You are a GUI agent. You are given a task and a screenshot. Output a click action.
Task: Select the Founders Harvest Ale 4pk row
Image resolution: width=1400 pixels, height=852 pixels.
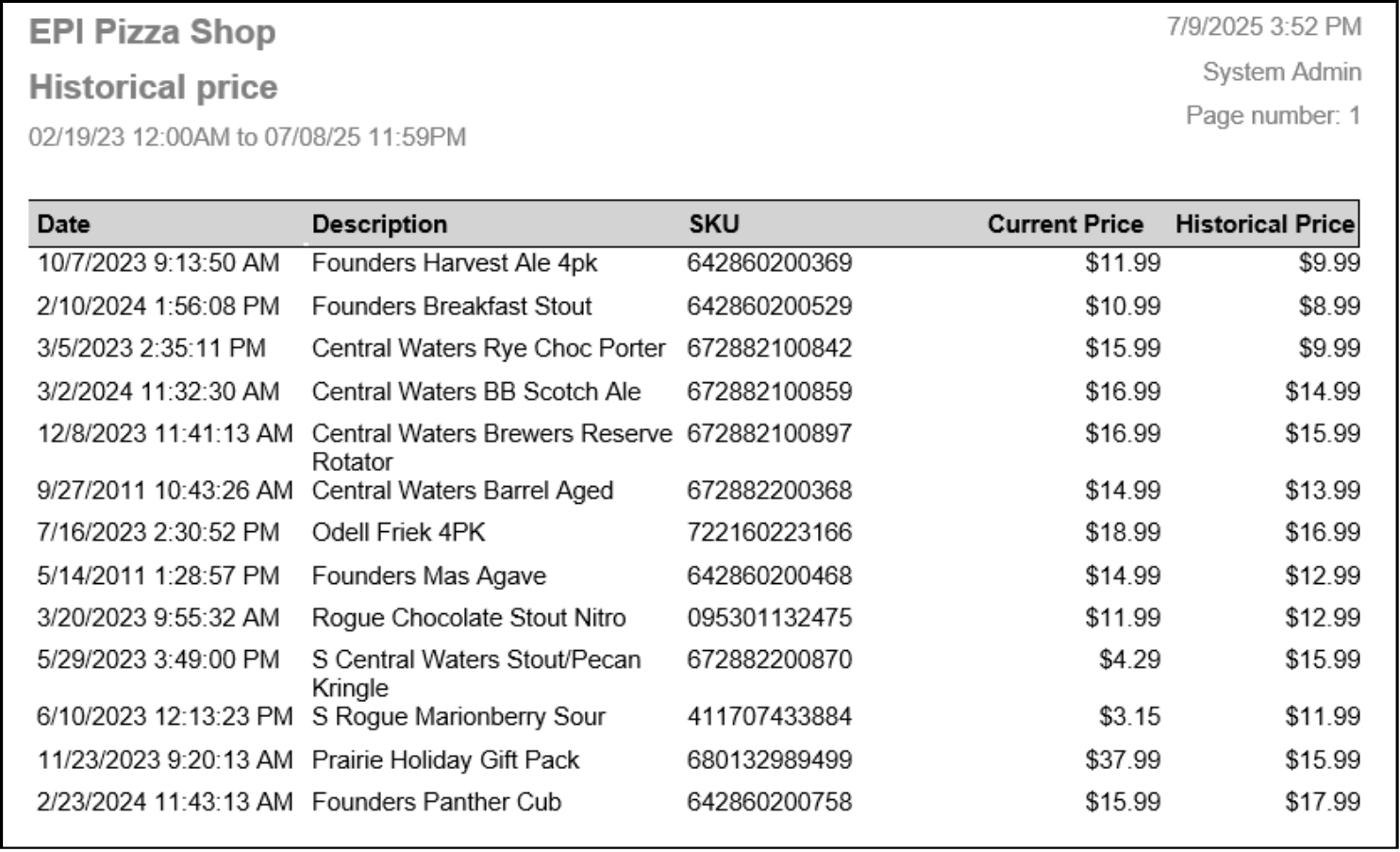pyautogui.click(x=454, y=263)
